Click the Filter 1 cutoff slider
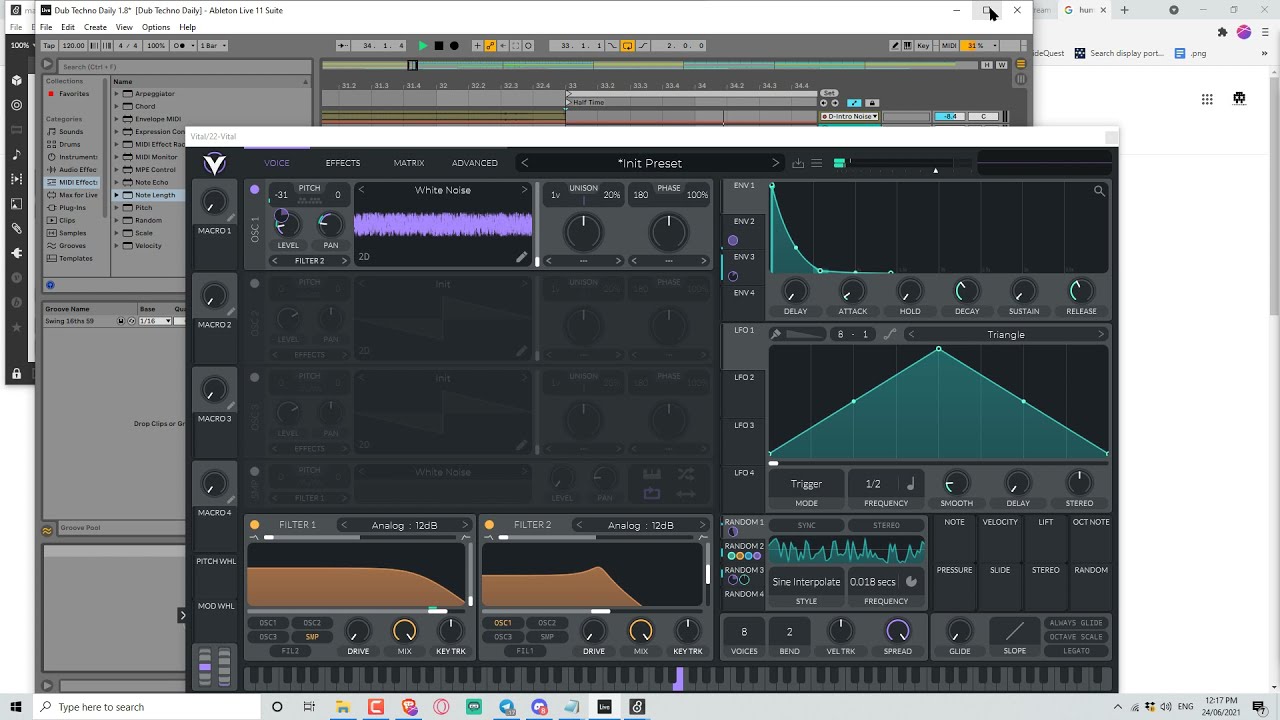Viewport: 1280px width, 720px height. point(356,610)
